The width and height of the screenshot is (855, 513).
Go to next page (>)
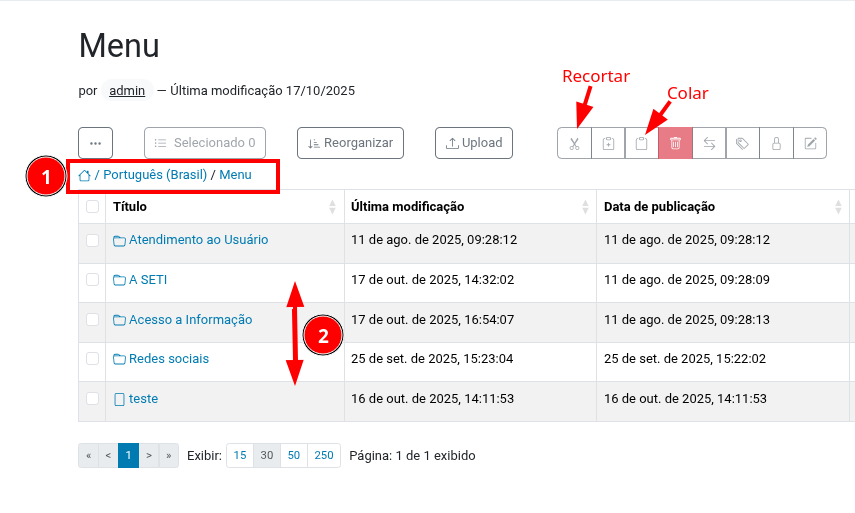point(149,456)
